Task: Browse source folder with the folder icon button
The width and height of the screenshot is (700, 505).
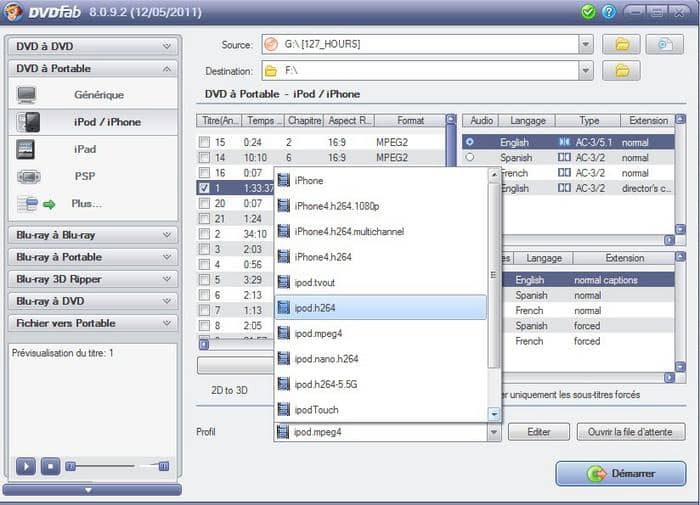Action: click(621, 44)
